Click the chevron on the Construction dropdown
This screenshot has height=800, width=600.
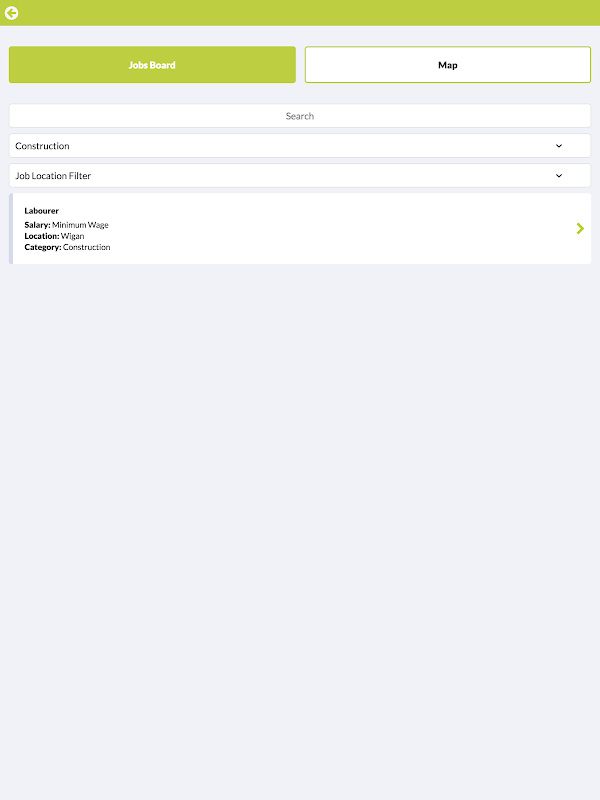point(559,146)
